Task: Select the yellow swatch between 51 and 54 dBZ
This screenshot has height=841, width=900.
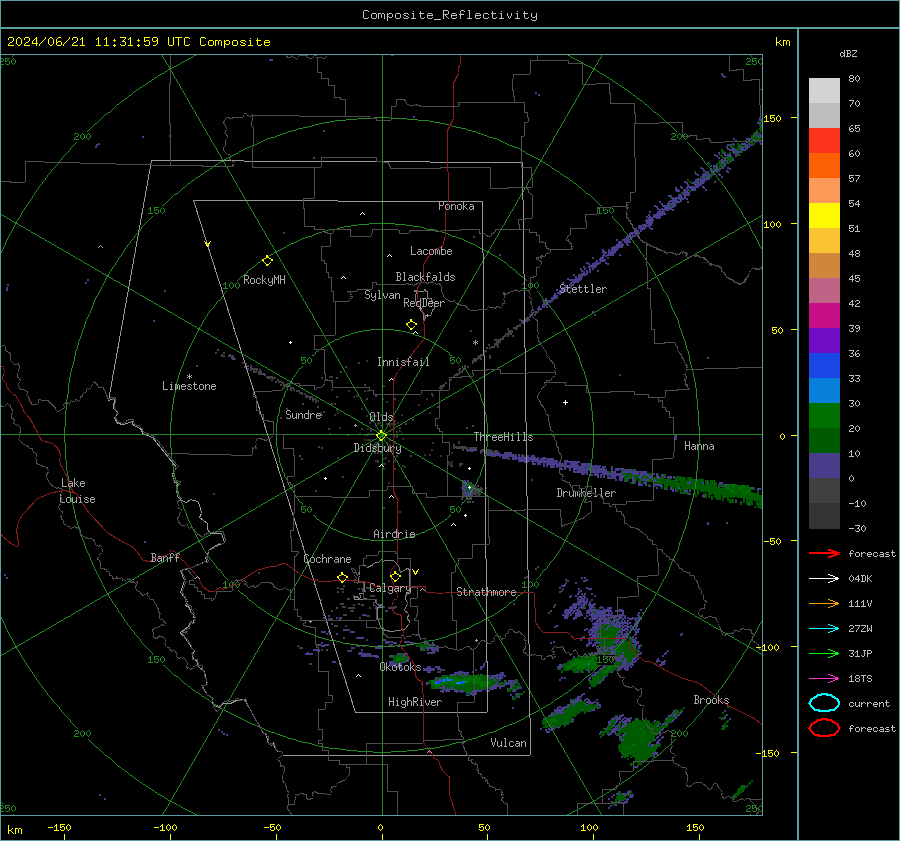Action: pyautogui.click(x=824, y=216)
